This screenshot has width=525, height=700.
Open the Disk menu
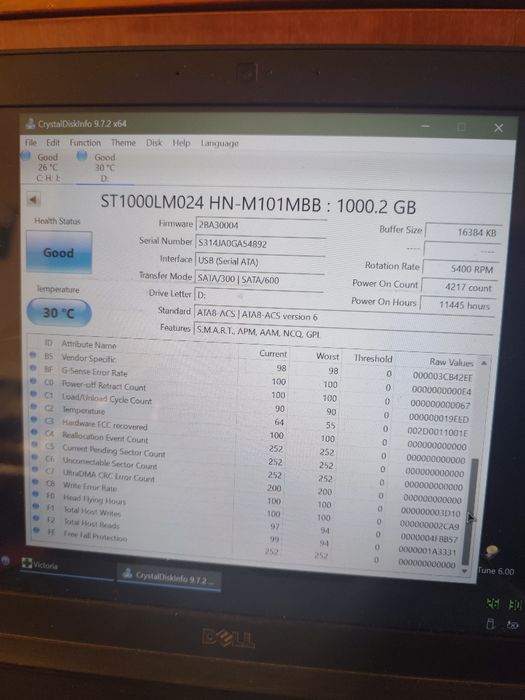coord(154,143)
